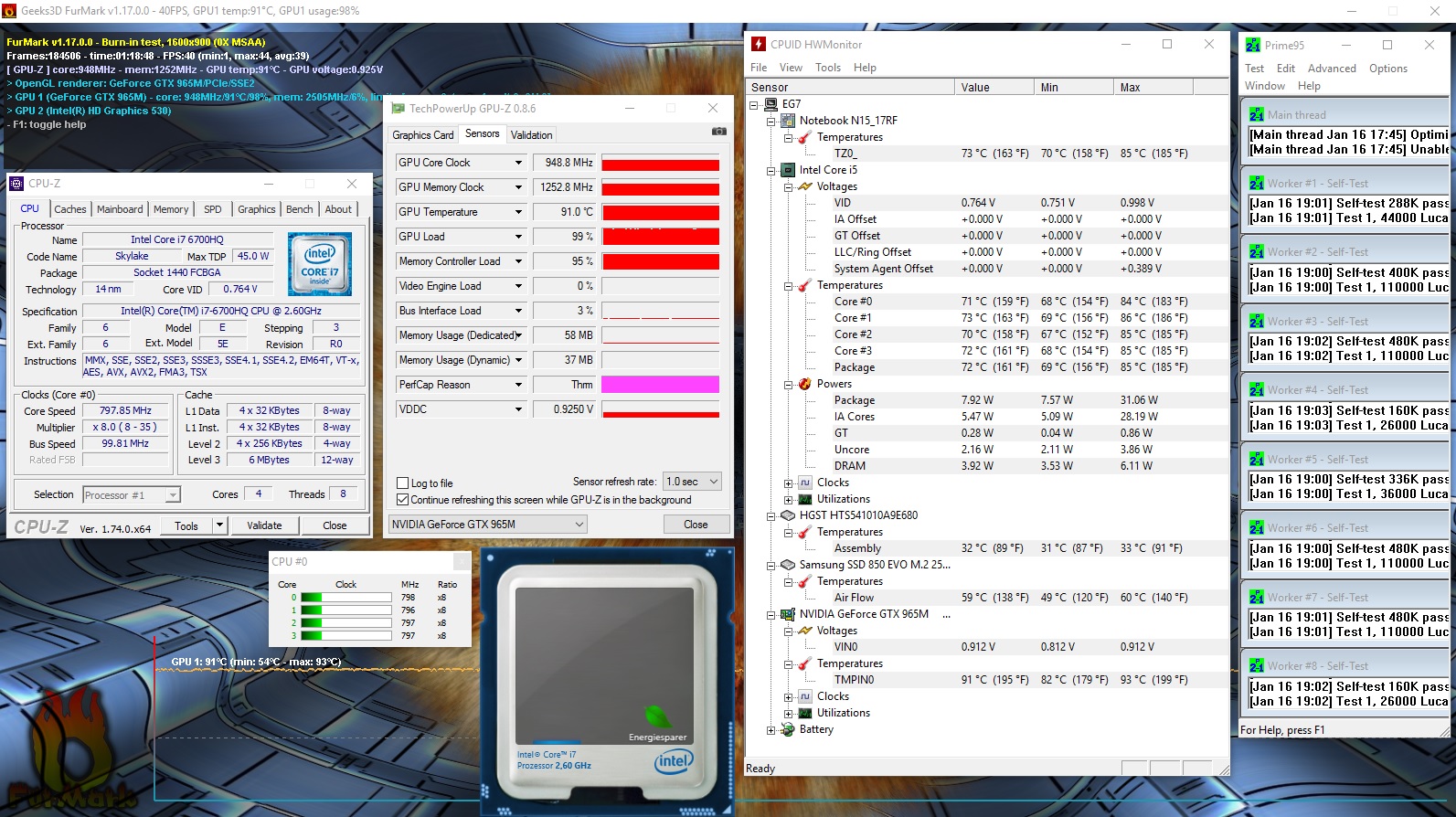Click the GPU-Z camera screenshot icon
This screenshot has height=817, width=1456.
pos(719,132)
